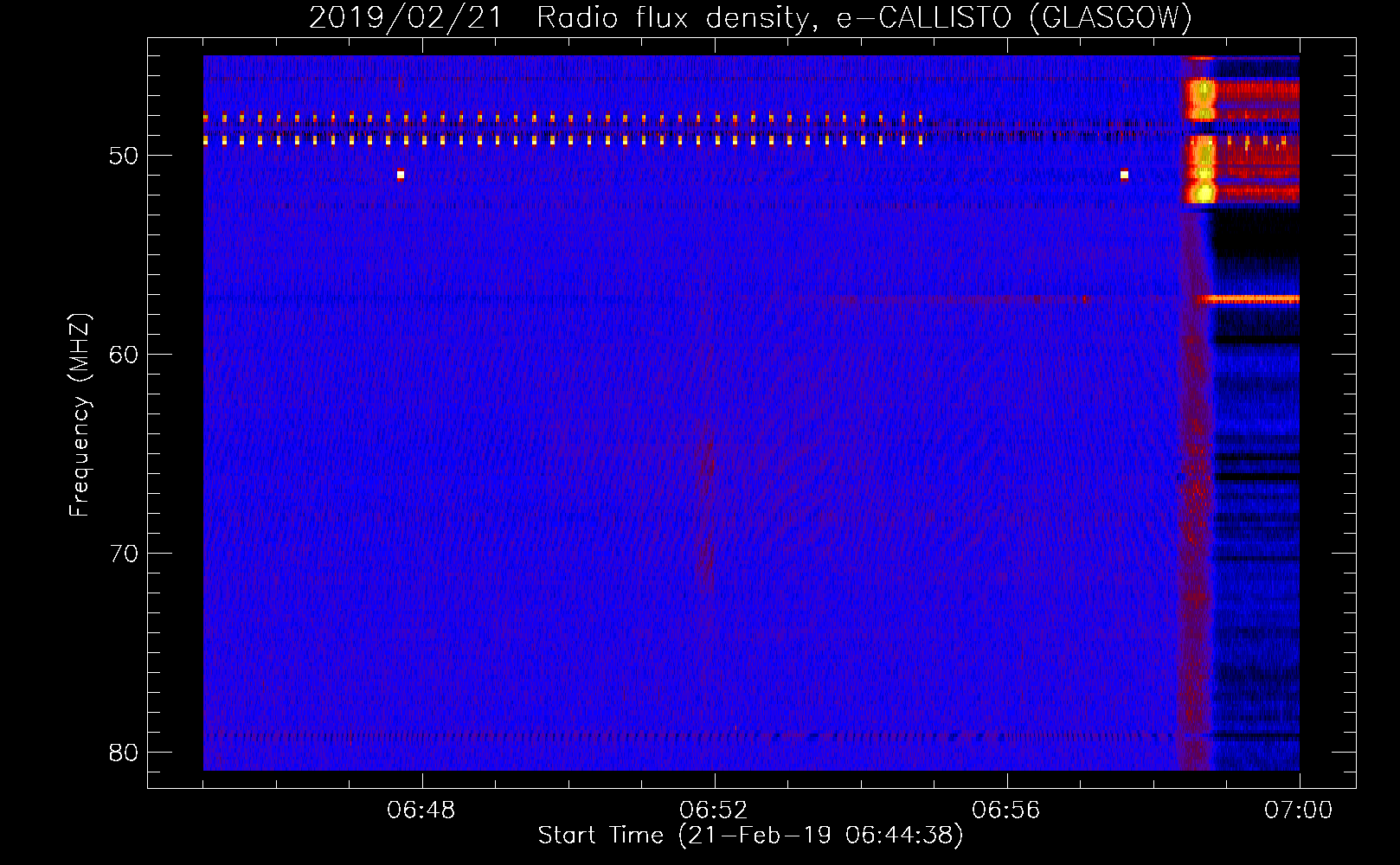Click the Start Time axis label
The height and width of the screenshot is (865, 1400).
tap(750, 836)
